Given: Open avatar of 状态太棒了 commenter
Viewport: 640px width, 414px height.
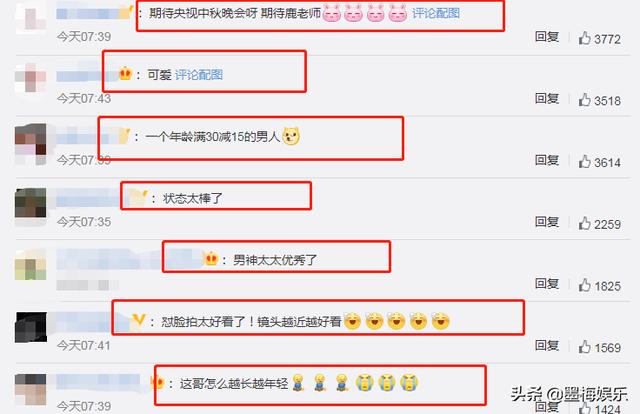Looking at the screenshot, I should pyautogui.click(x=31, y=203).
